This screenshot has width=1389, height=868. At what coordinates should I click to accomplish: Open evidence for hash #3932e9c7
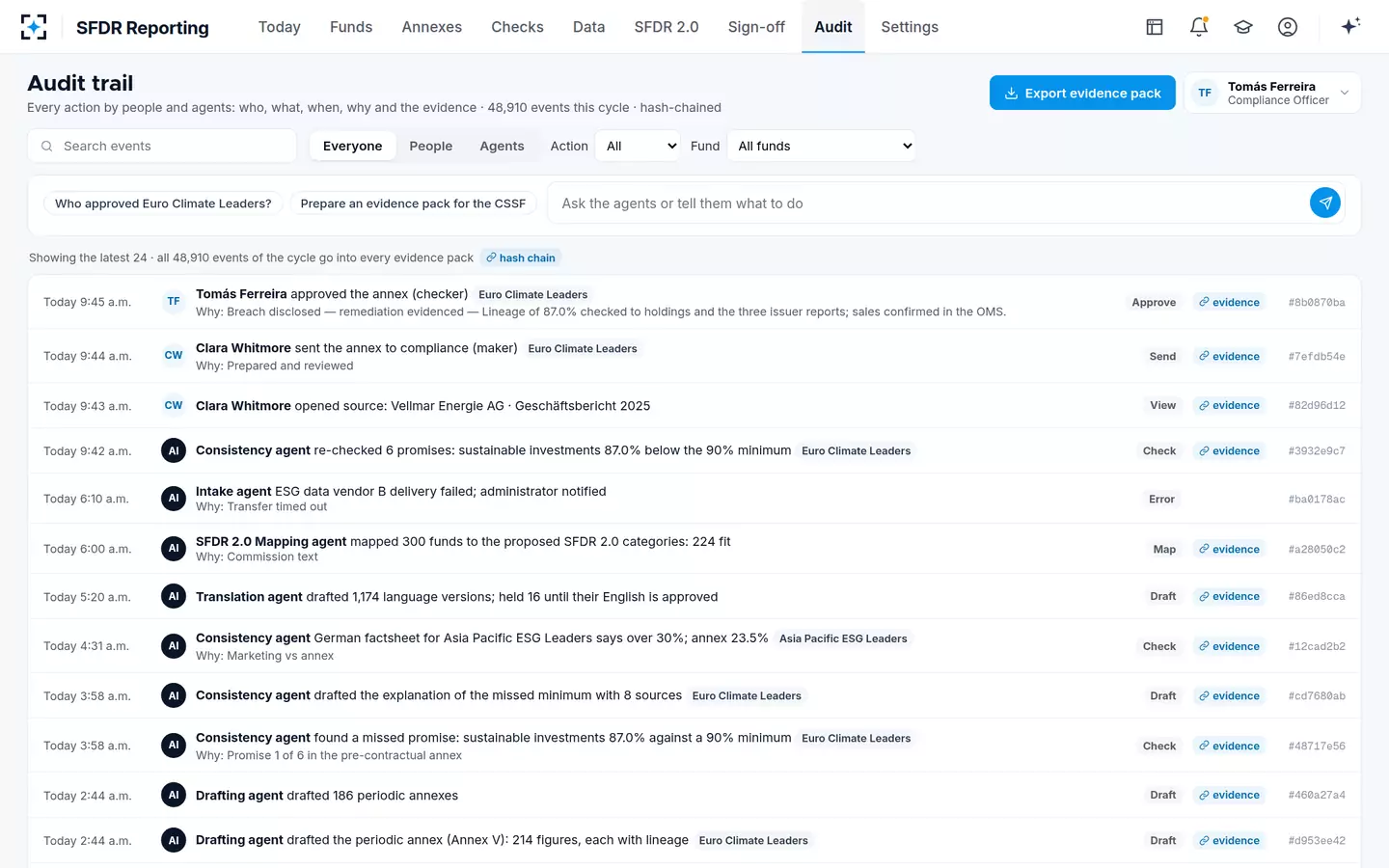[1230, 451]
